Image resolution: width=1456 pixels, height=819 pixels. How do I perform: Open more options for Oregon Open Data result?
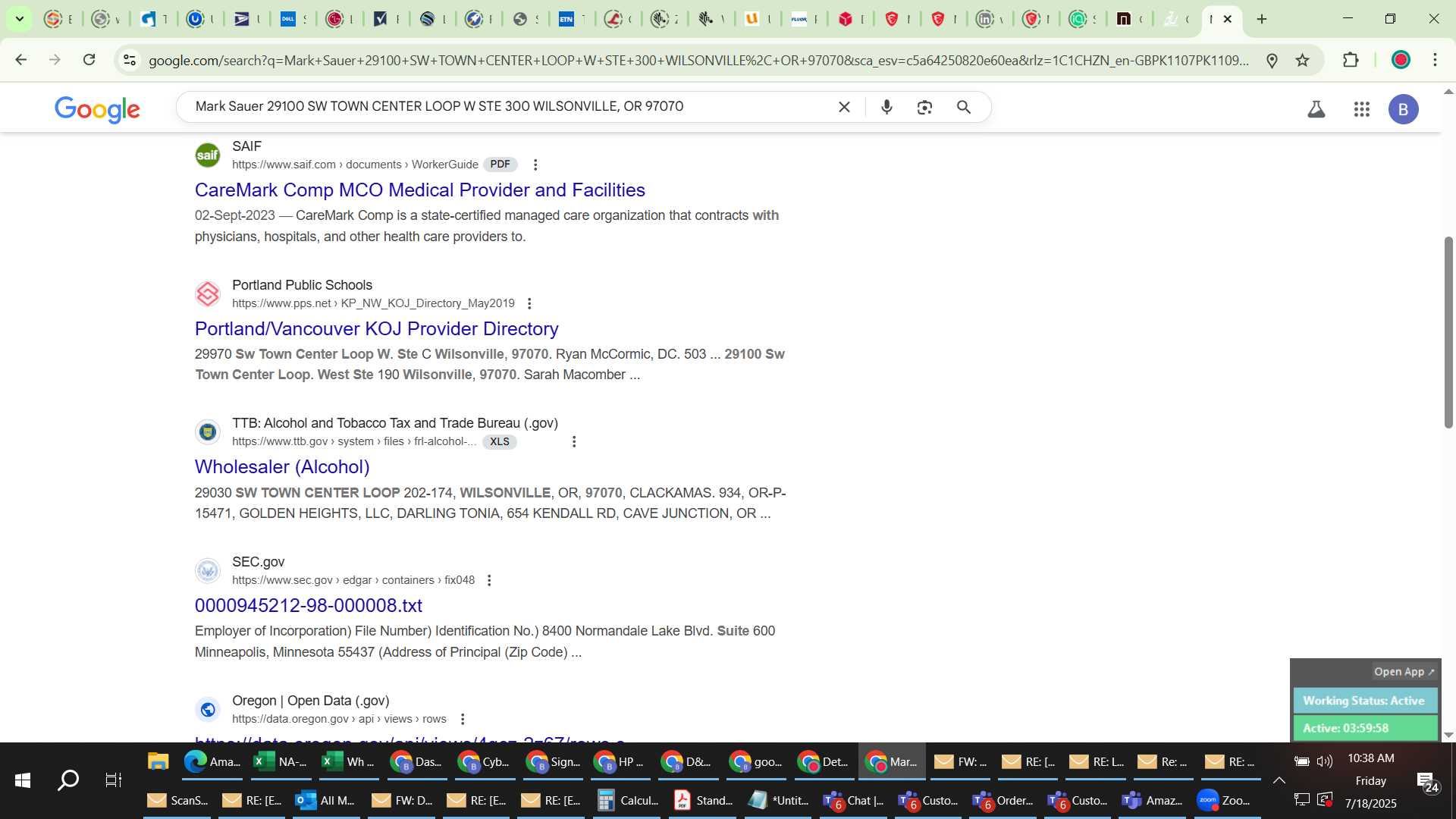tap(463, 719)
